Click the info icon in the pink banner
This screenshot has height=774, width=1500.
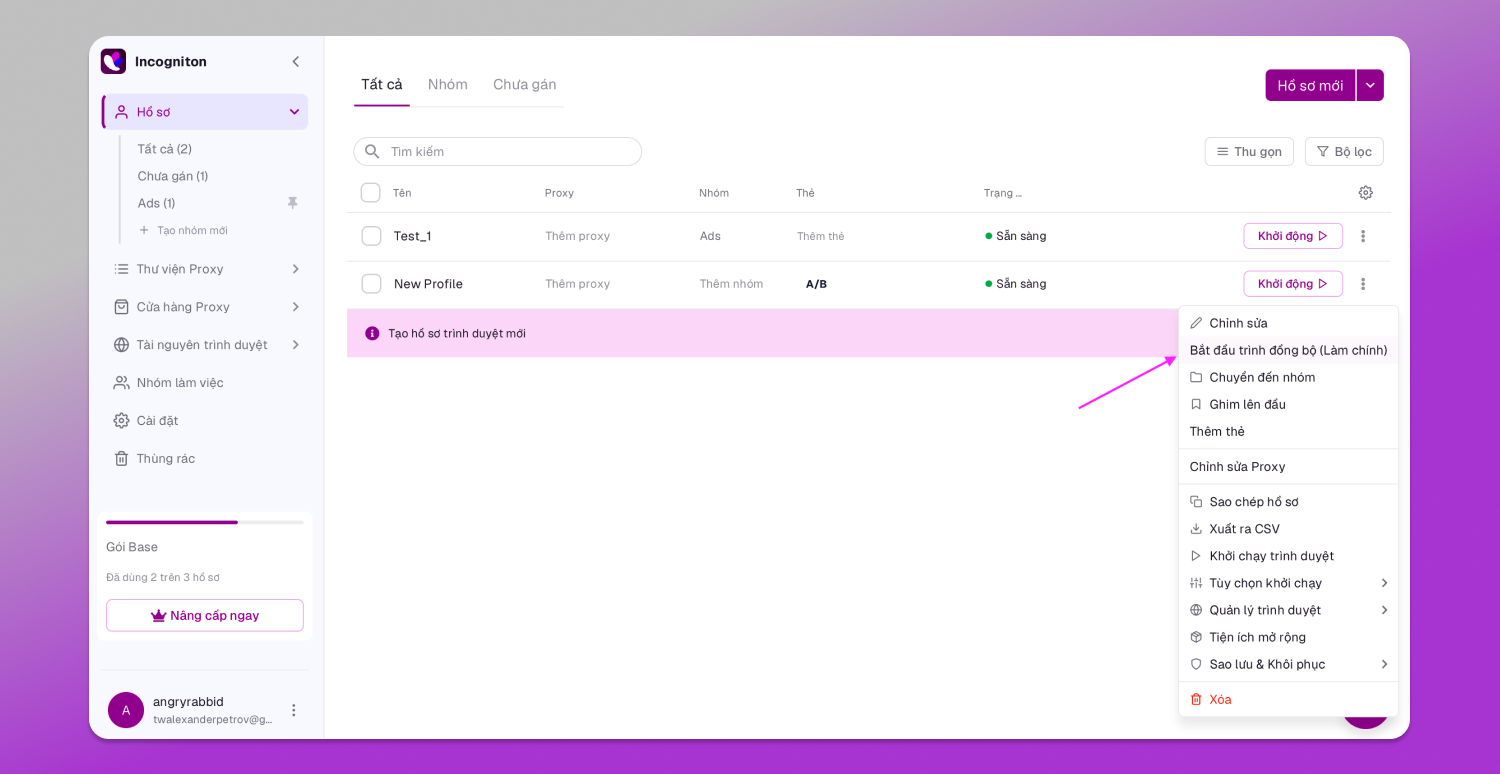click(x=372, y=333)
